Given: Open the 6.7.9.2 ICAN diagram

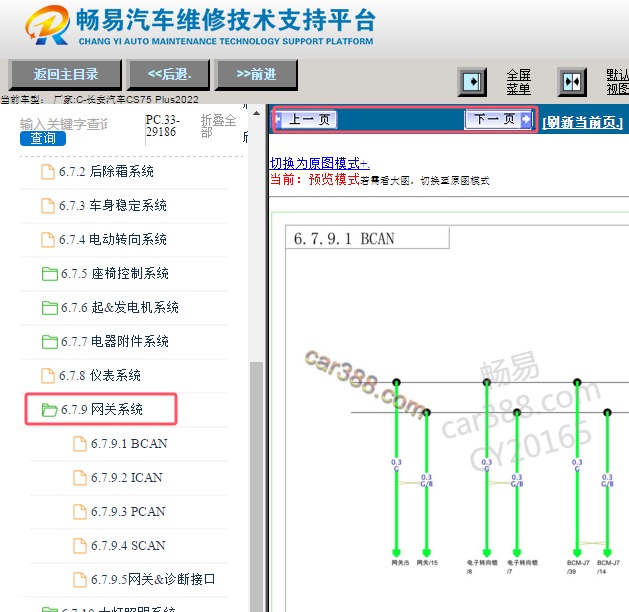Looking at the screenshot, I should pos(129,478).
